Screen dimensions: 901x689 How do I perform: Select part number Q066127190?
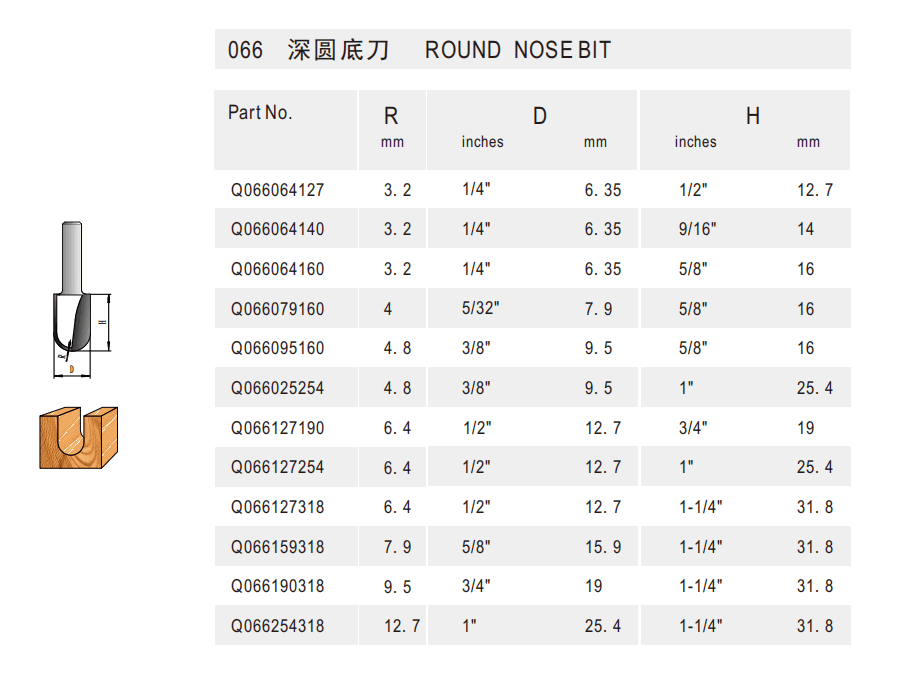(277, 428)
